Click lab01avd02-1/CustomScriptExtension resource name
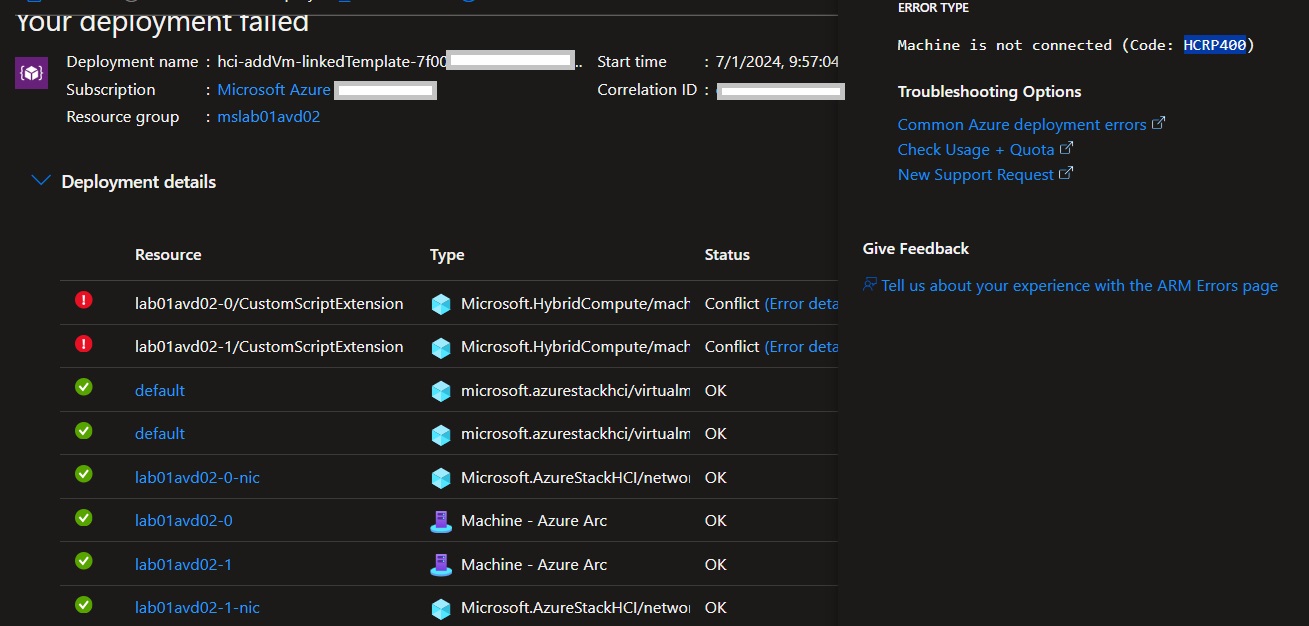The image size is (1309, 626). pyautogui.click(x=269, y=346)
